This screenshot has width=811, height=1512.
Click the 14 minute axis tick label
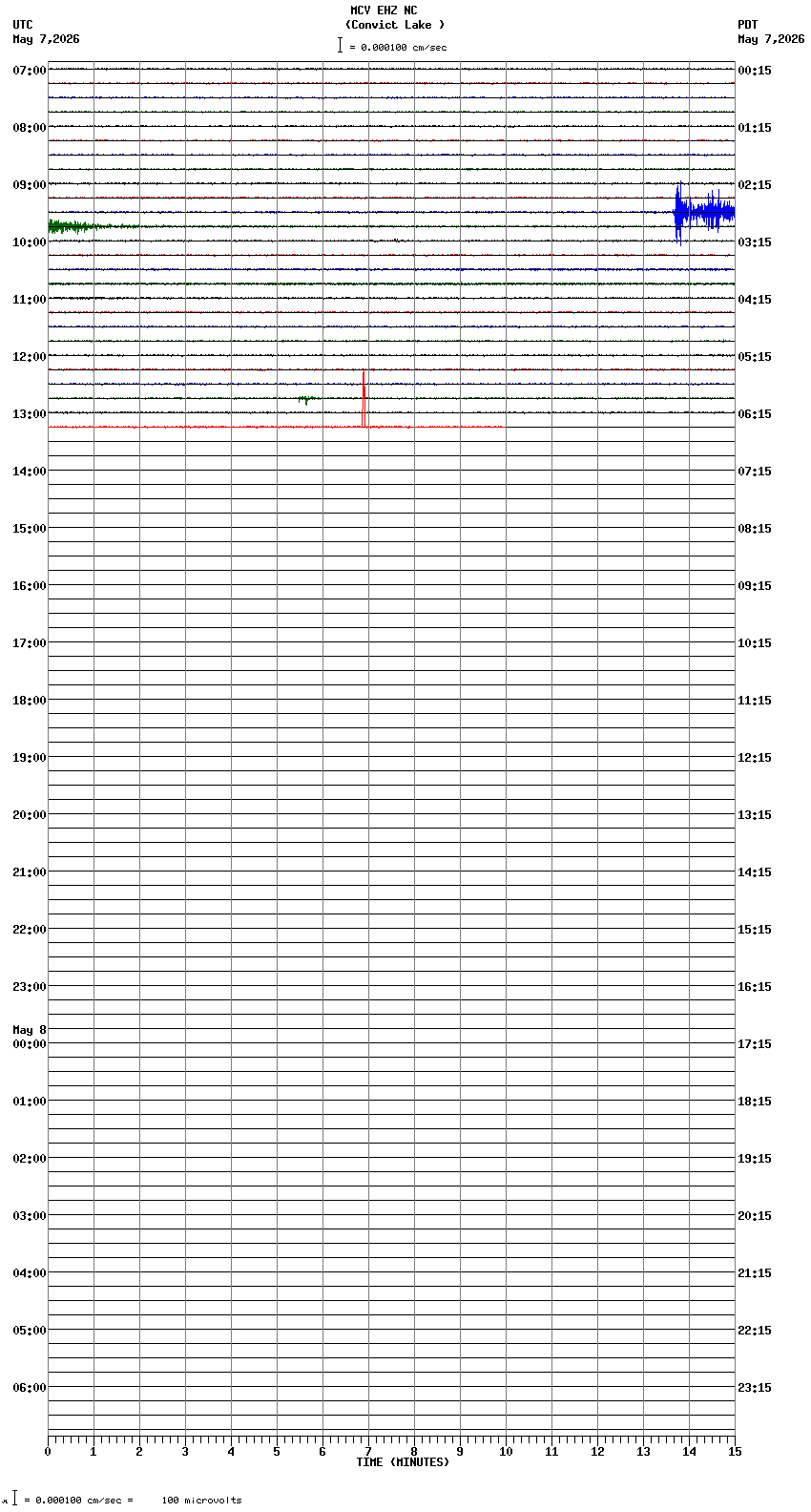(689, 1452)
